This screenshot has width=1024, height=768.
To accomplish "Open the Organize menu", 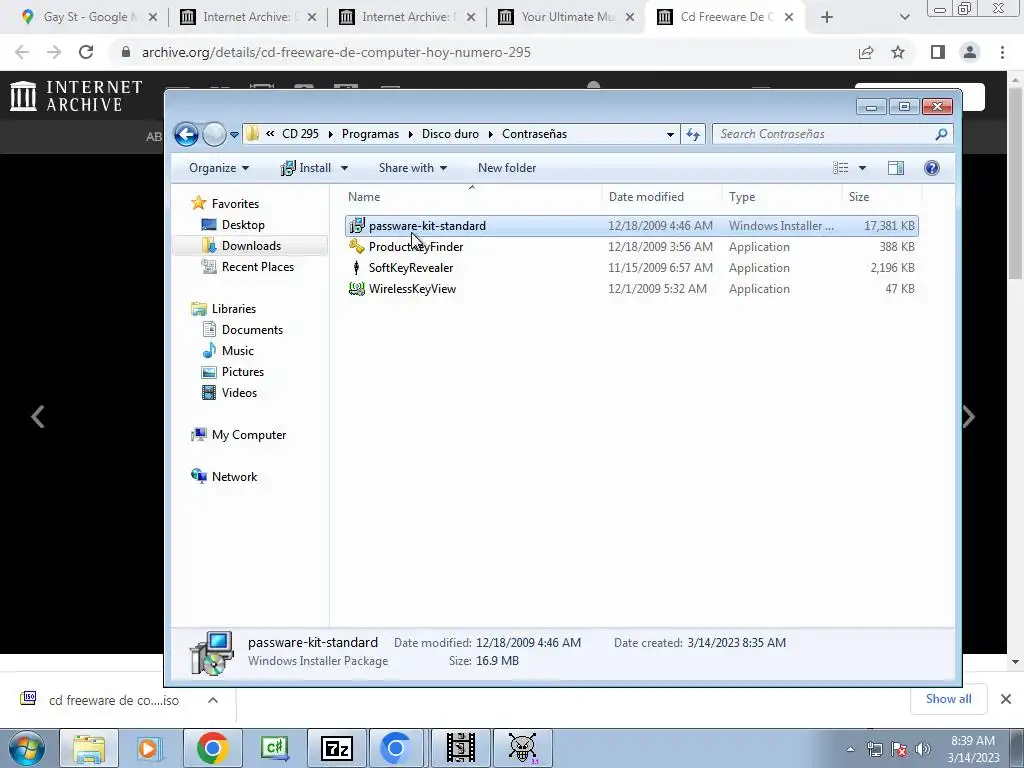I will pos(219,168).
